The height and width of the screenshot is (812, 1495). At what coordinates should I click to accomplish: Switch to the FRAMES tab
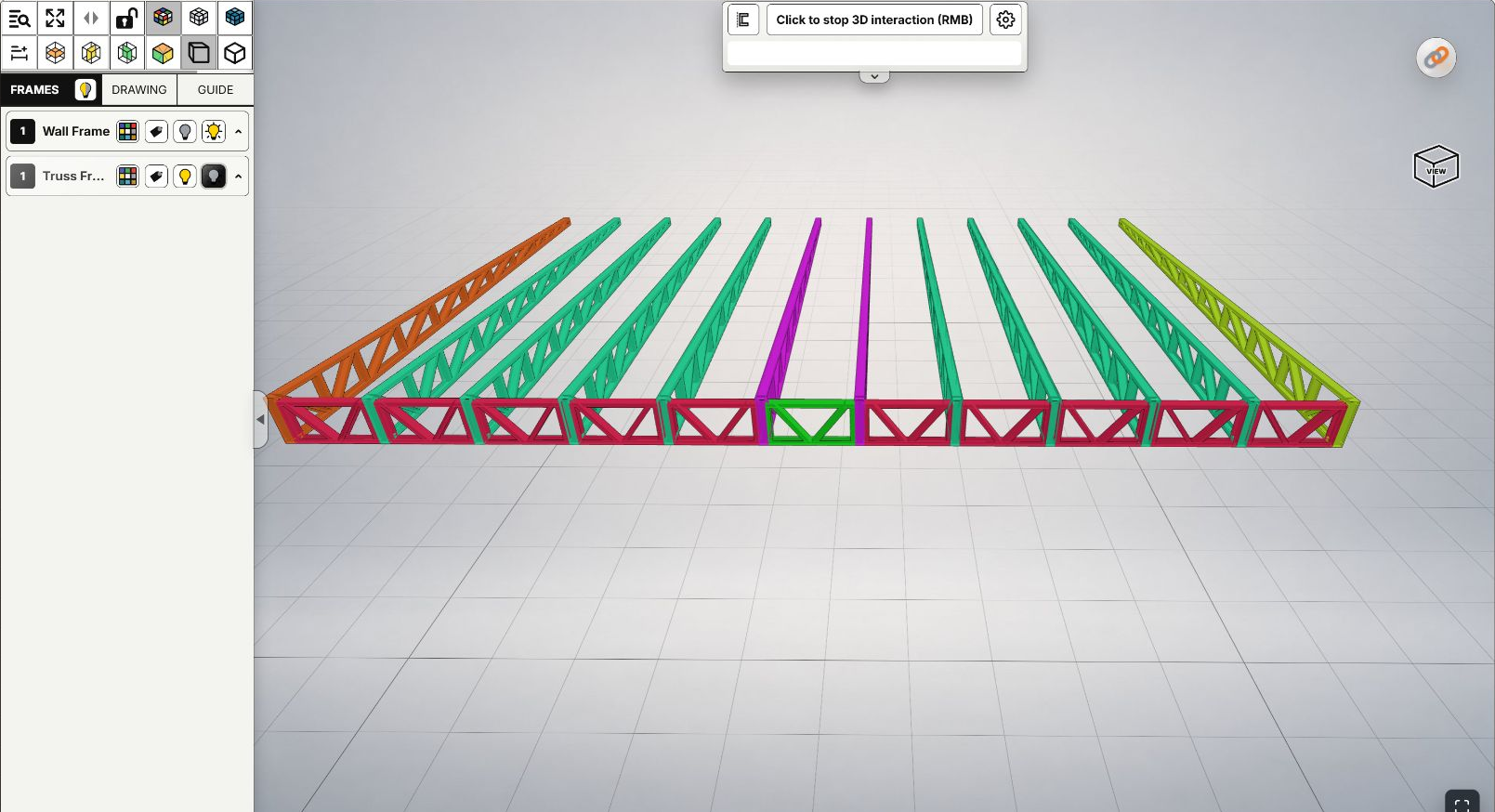click(x=34, y=90)
